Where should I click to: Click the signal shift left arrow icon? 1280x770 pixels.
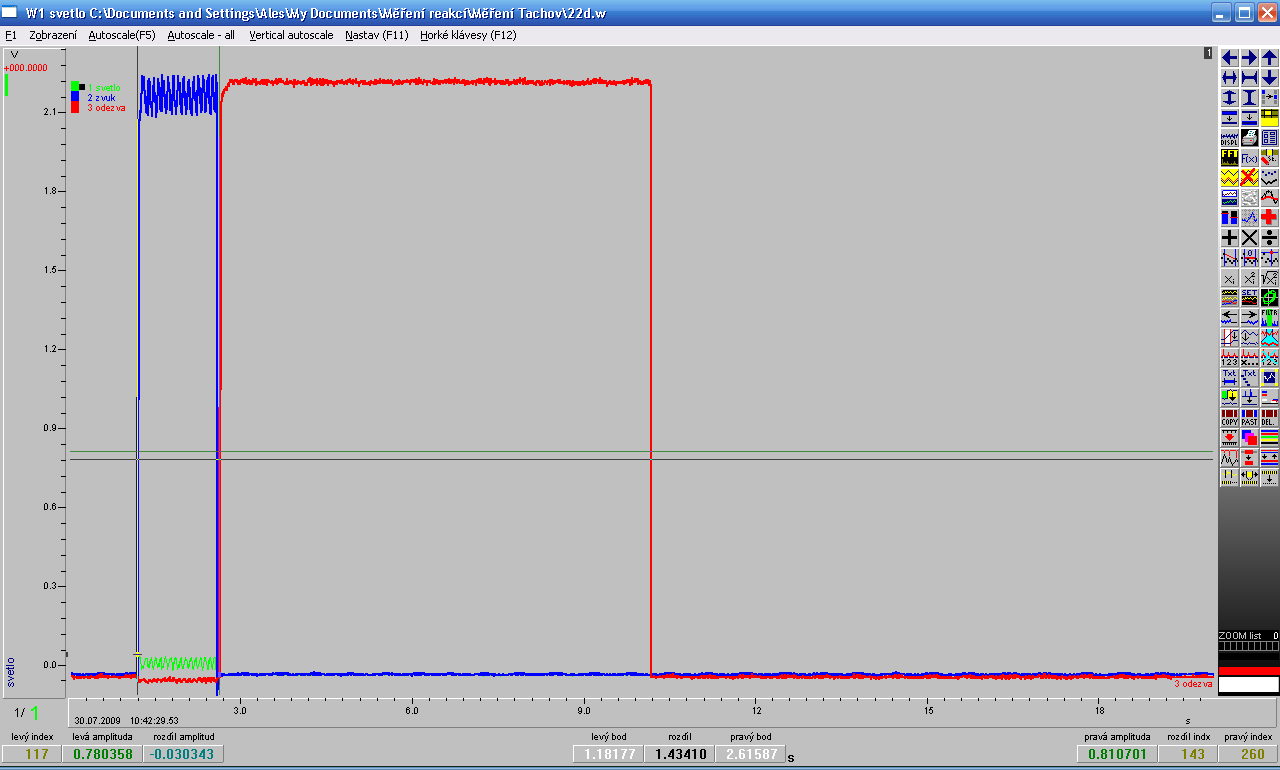[x=1229, y=317]
